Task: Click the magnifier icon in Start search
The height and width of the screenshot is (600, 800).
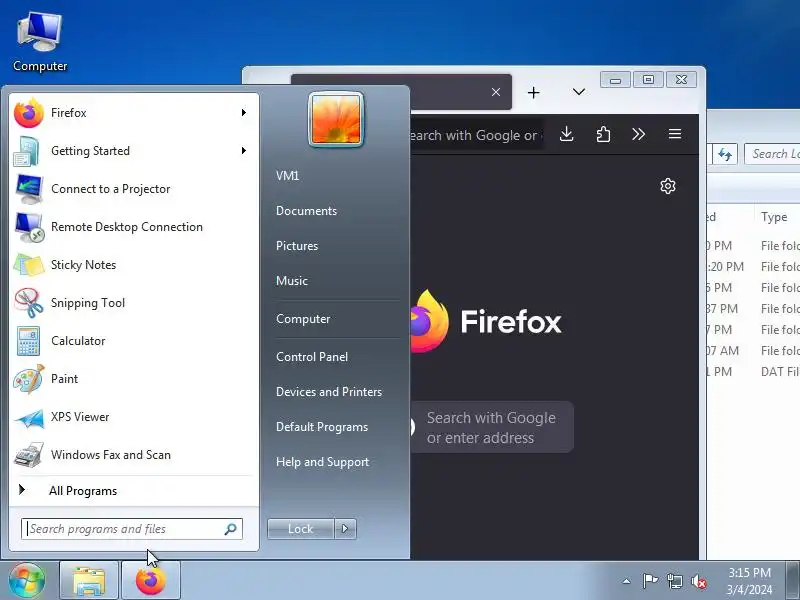Action: [231, 529]
